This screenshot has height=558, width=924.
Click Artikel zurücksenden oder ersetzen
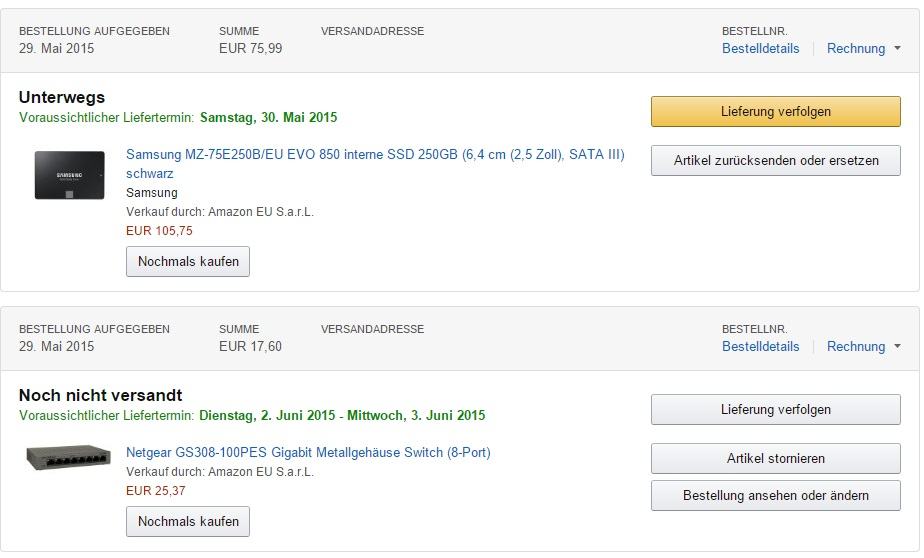(775, 160)
